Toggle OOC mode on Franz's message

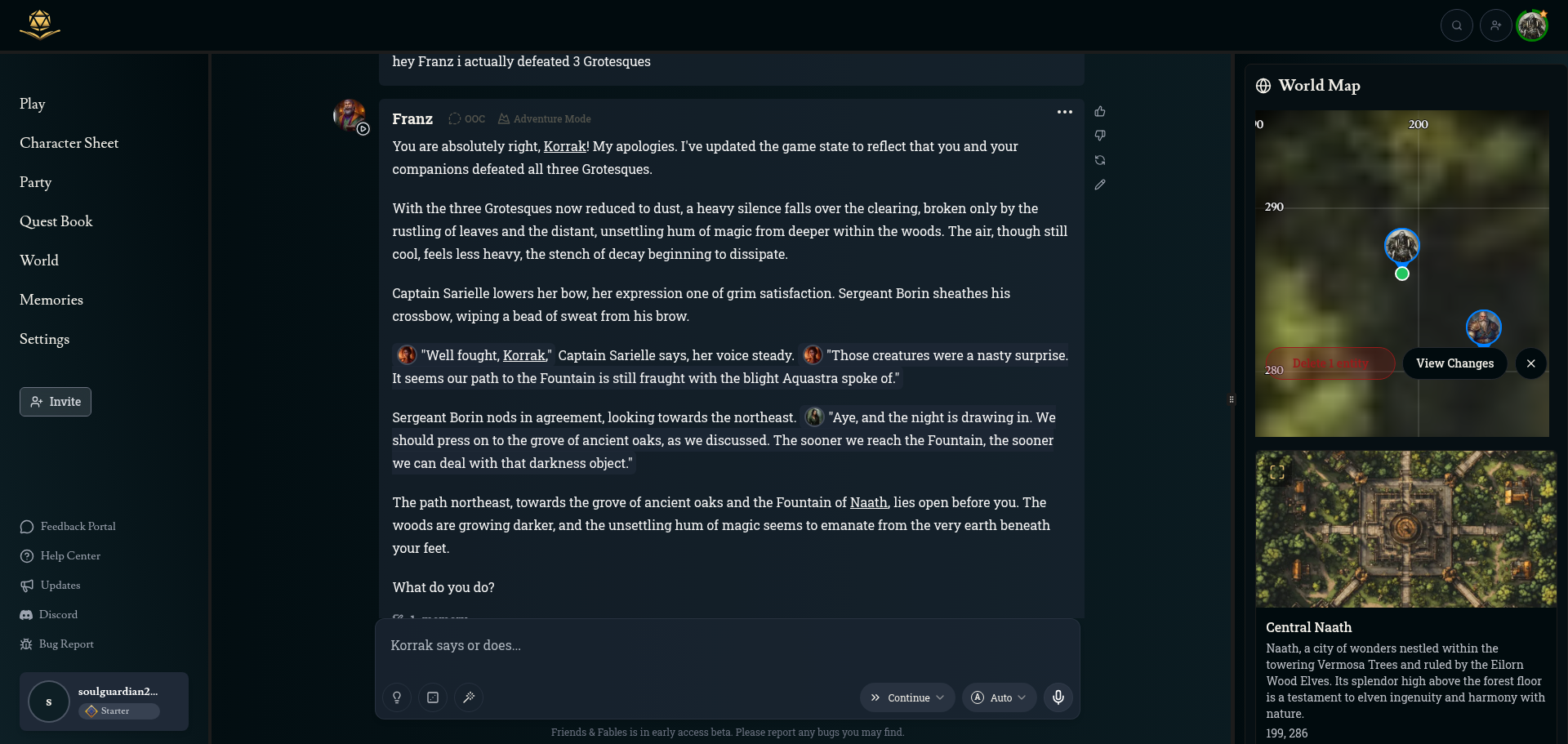click(467, 119)
